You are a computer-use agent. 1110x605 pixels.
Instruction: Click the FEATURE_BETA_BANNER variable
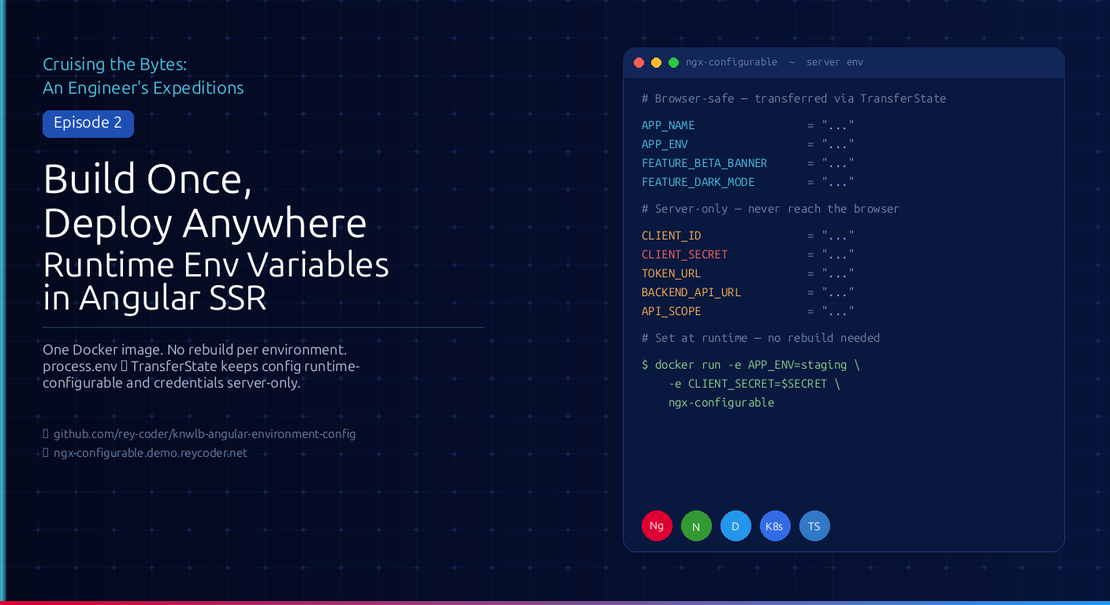[704, 163]
